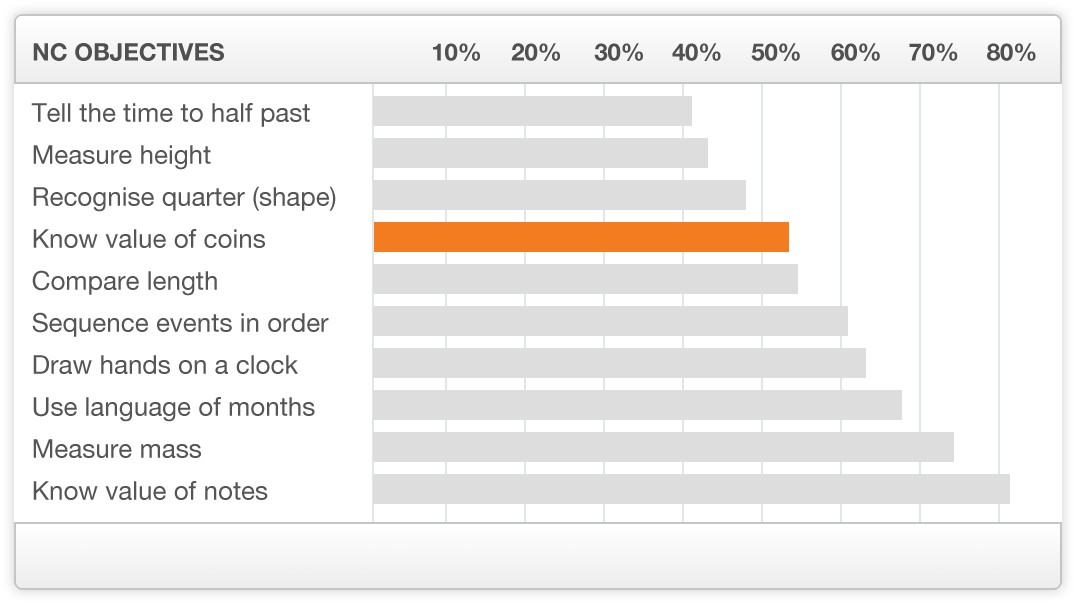The image size is (1076, 604).
Task: Select the Tell the time to half past bar
Action: pos(533,111)
